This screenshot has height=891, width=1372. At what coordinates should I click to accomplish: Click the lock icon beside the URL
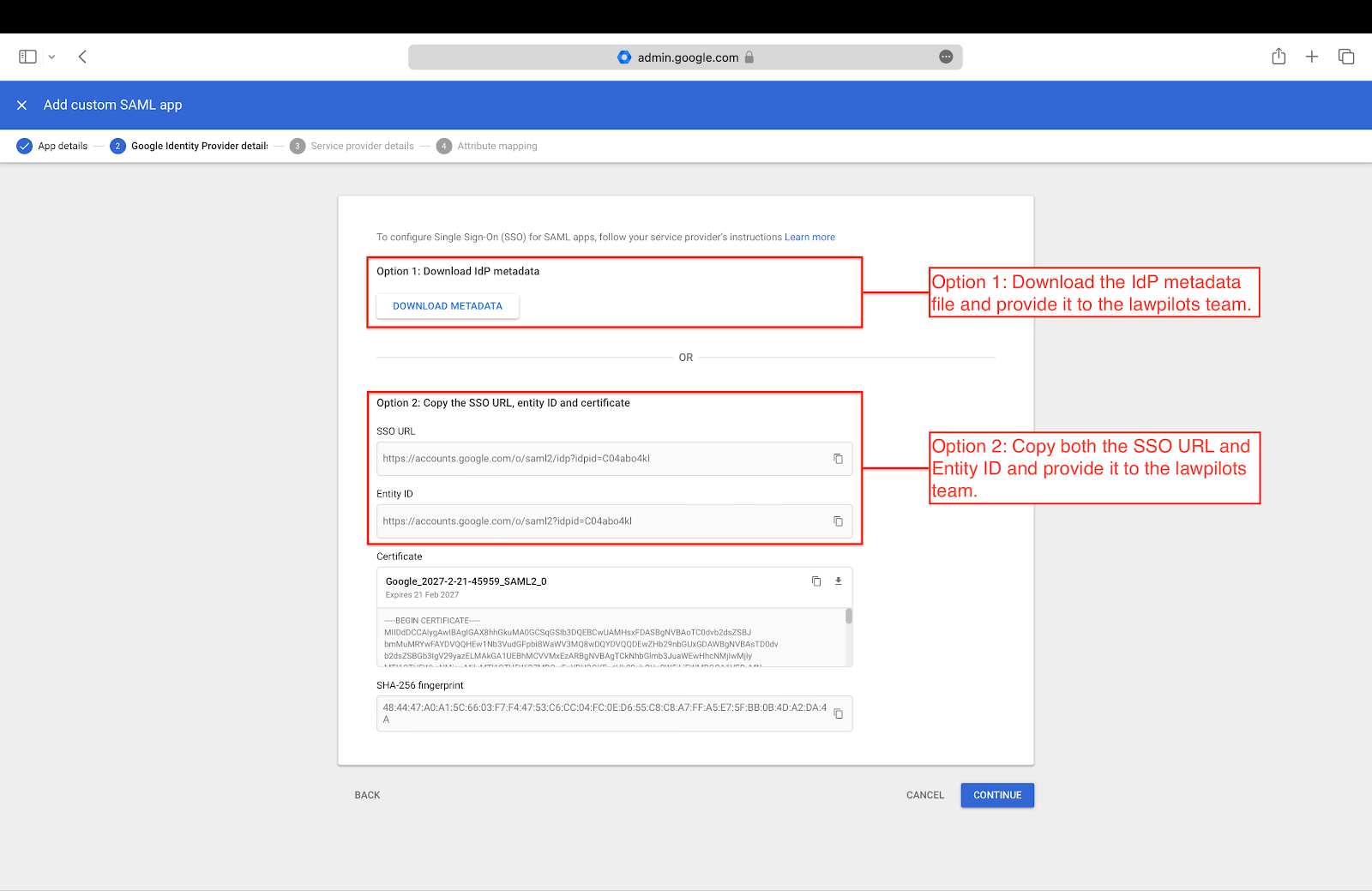749,57
